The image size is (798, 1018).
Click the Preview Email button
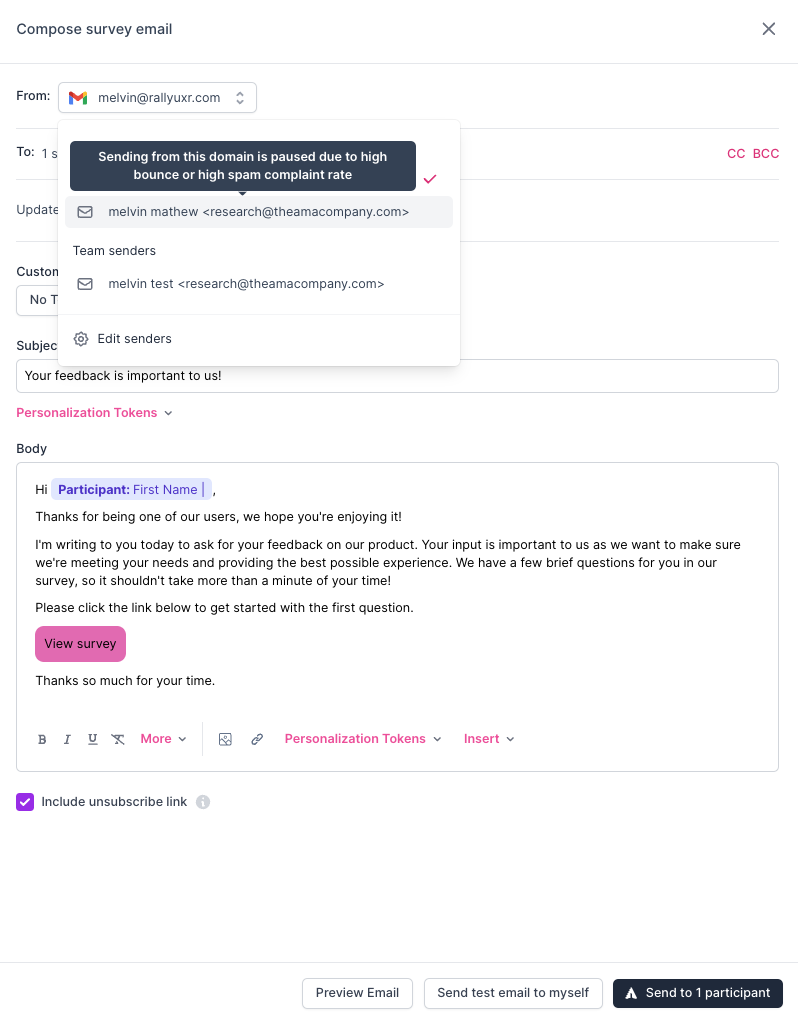[357, 993]
